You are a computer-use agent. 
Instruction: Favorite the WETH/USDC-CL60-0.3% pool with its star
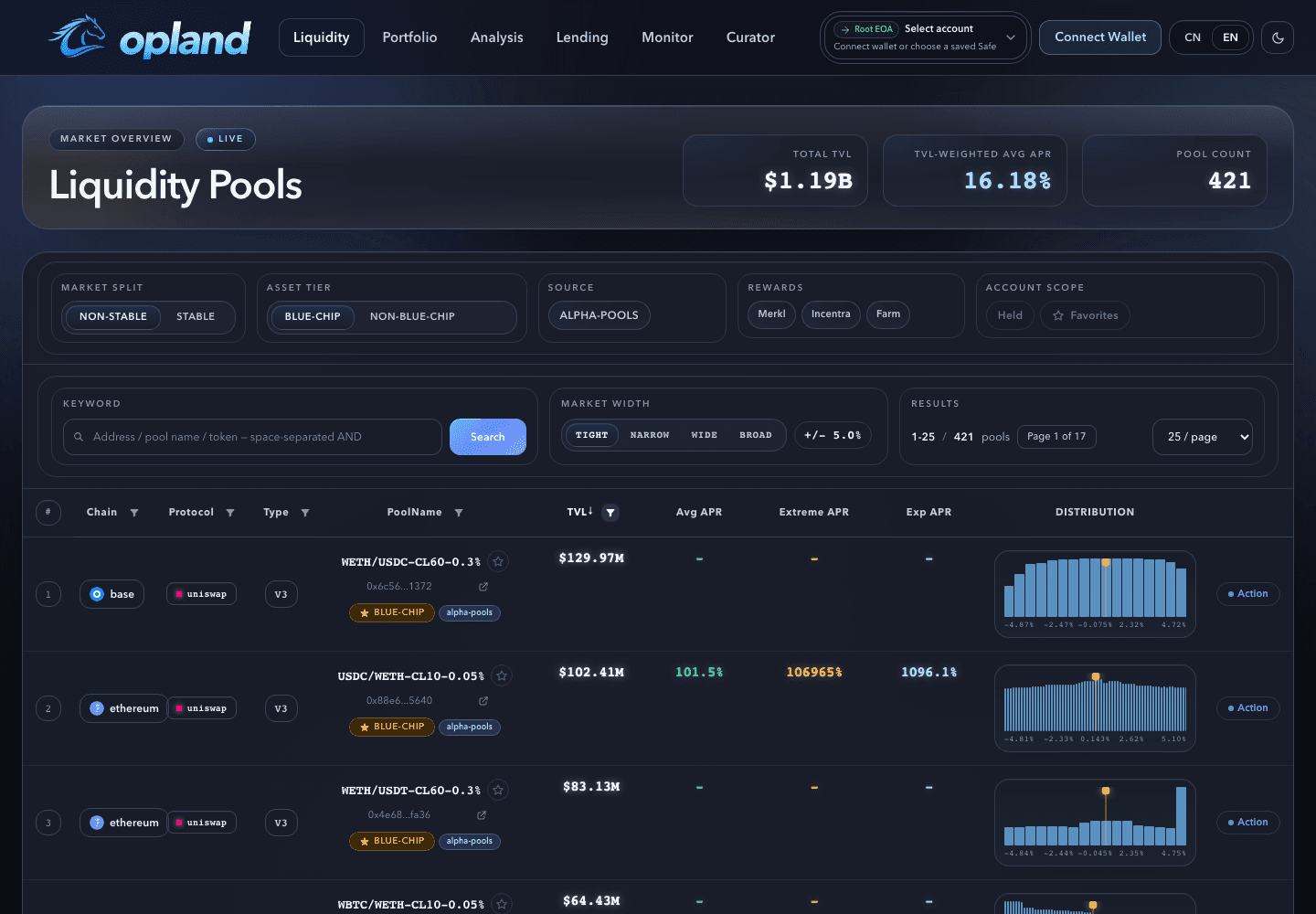pos(498,561)
